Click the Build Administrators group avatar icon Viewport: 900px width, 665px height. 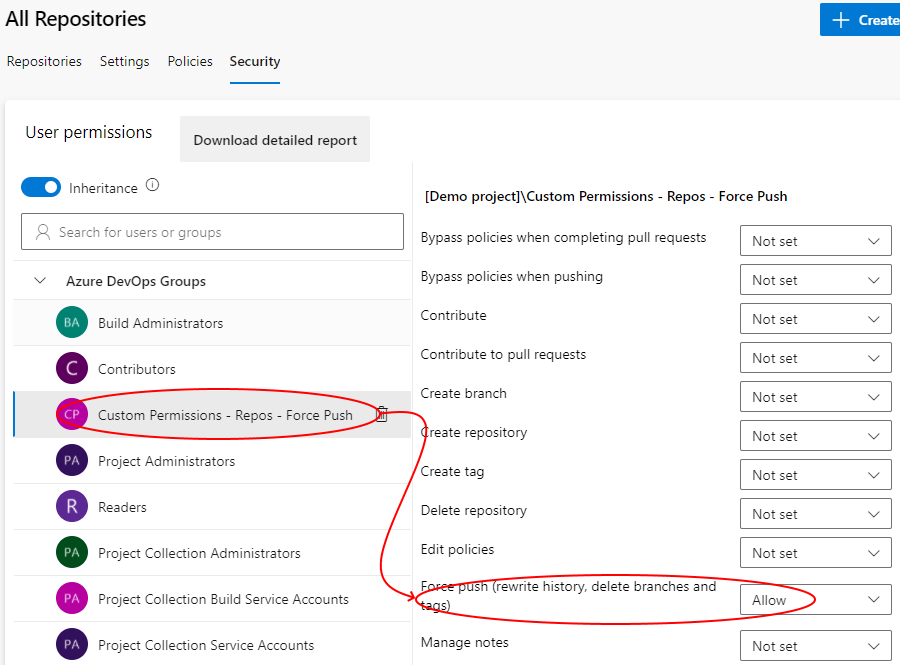pos(71,322)
